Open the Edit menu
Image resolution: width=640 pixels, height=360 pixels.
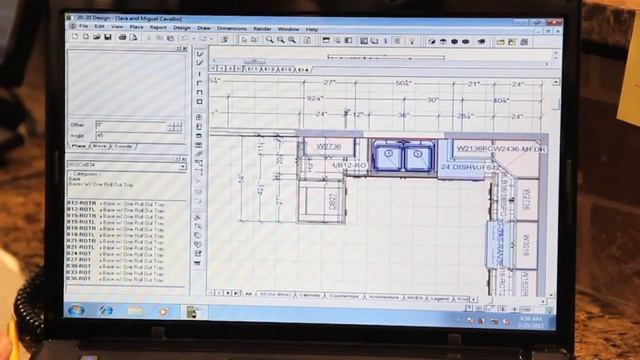point(99,27)
